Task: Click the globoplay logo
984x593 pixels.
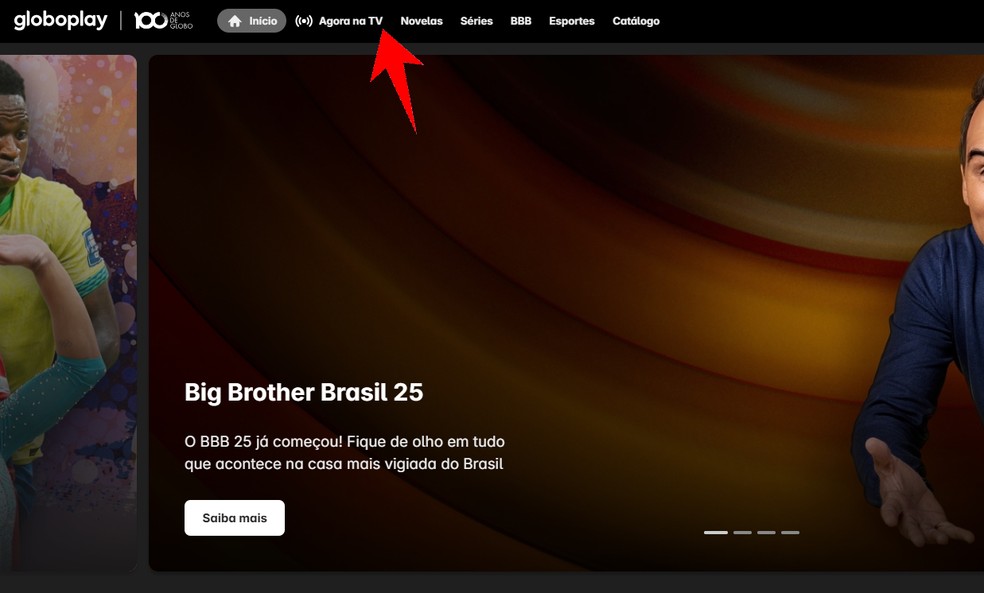Action: coord(61,20)
